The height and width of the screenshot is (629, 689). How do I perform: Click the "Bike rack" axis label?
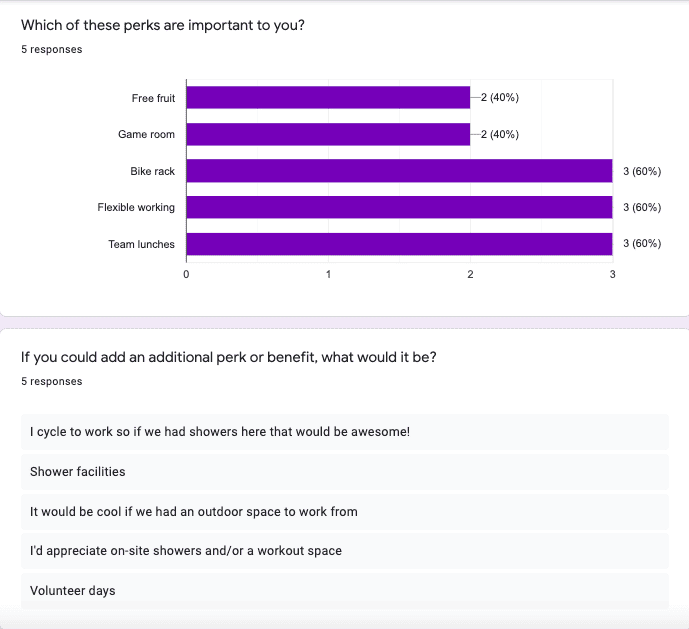click(x=152, y=171)
